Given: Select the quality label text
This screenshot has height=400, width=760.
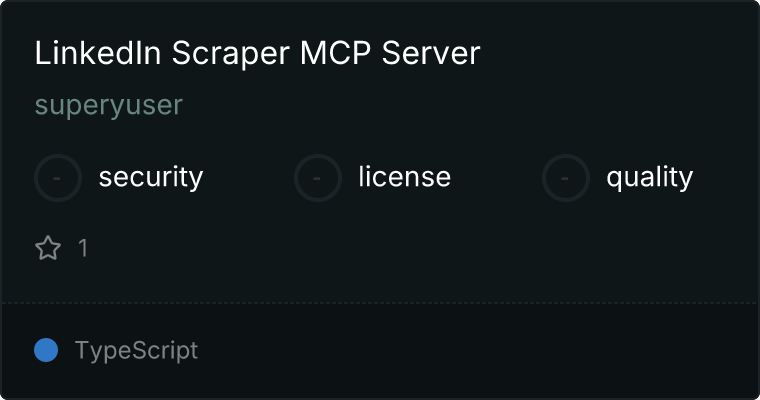Looking at the screenshot, I should (649, 178).
